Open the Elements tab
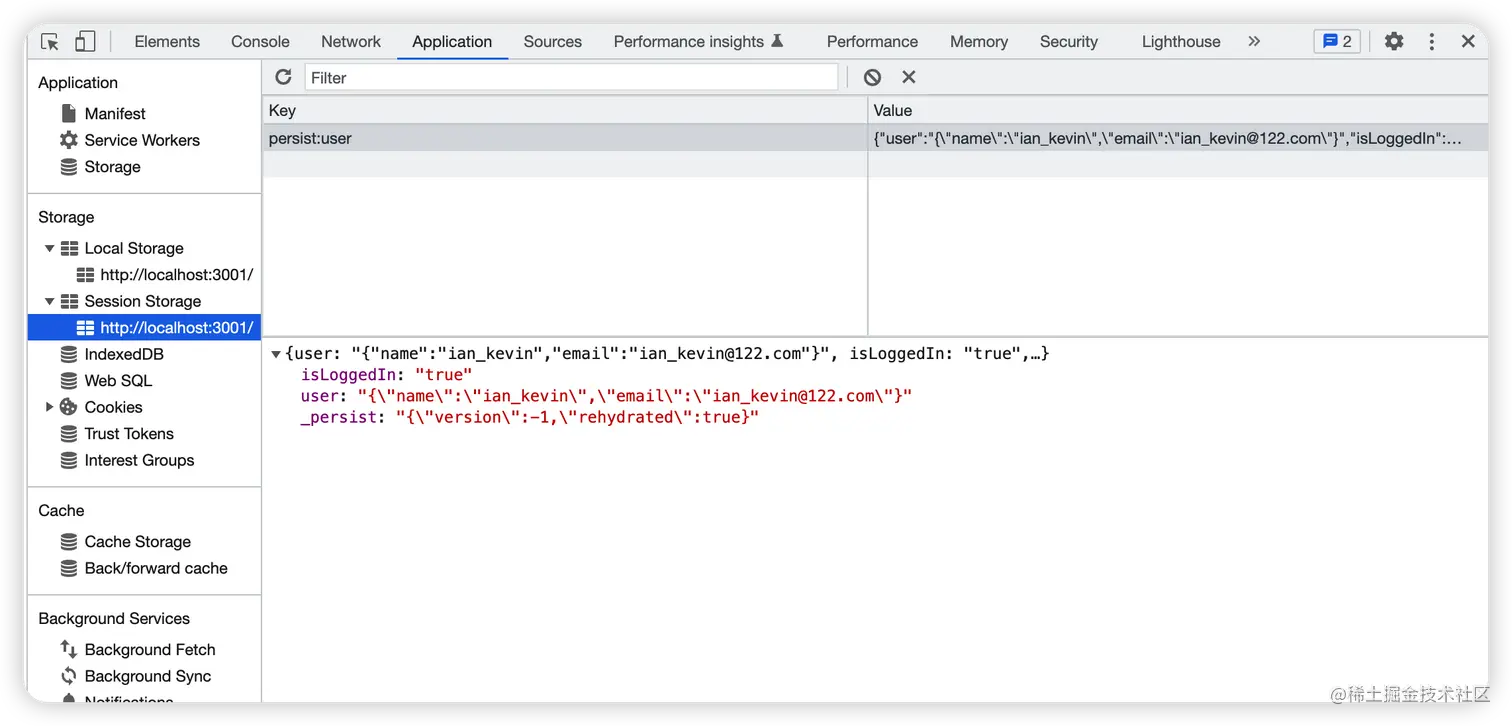This screenshot has height=726, width=1512. coord(167,41)
